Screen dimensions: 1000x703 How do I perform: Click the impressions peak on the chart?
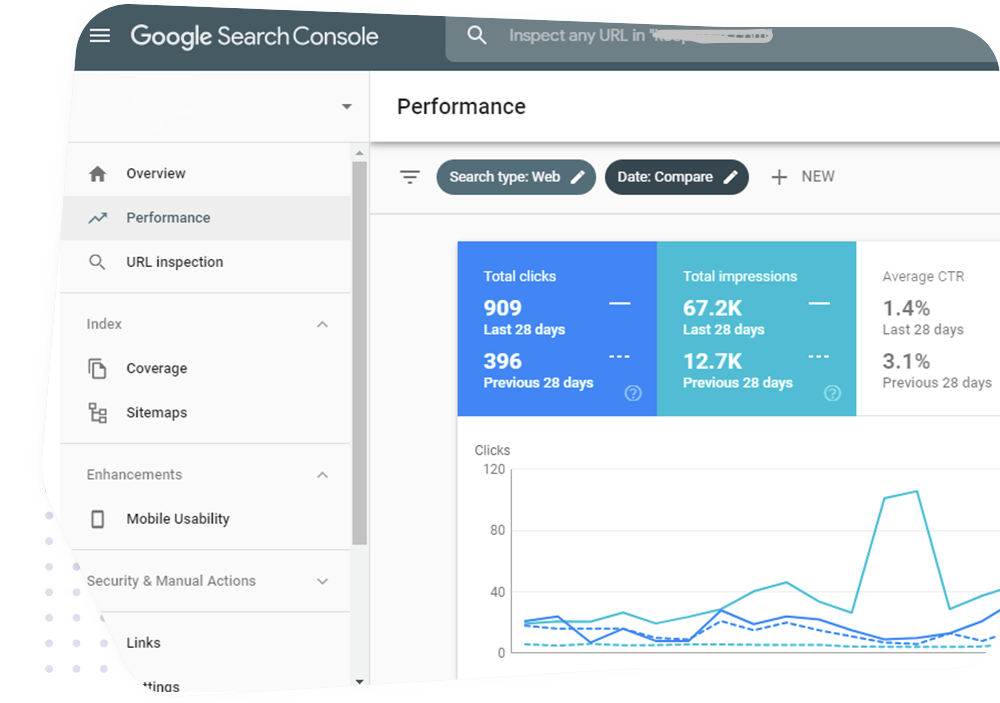916,491
